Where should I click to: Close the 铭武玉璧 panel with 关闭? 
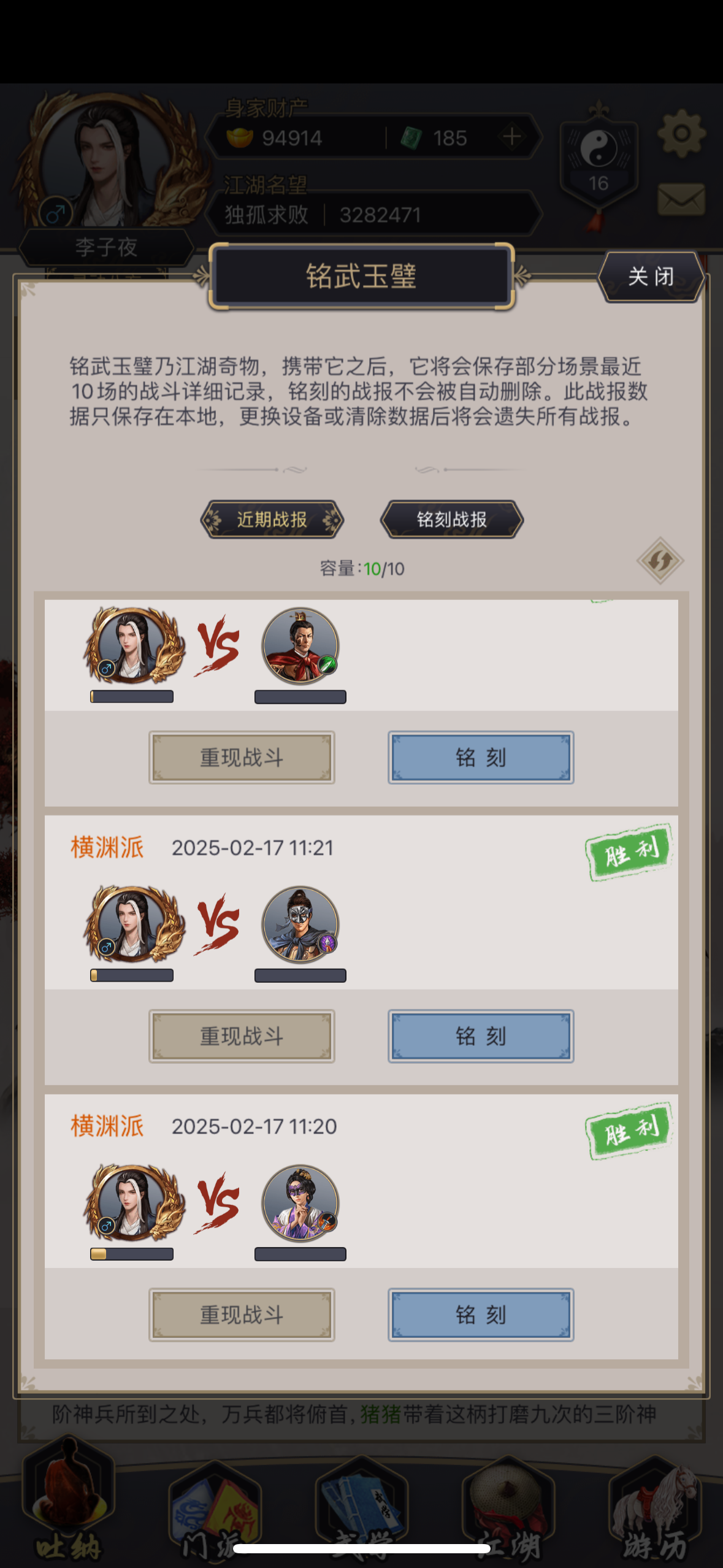coord(651,277)
